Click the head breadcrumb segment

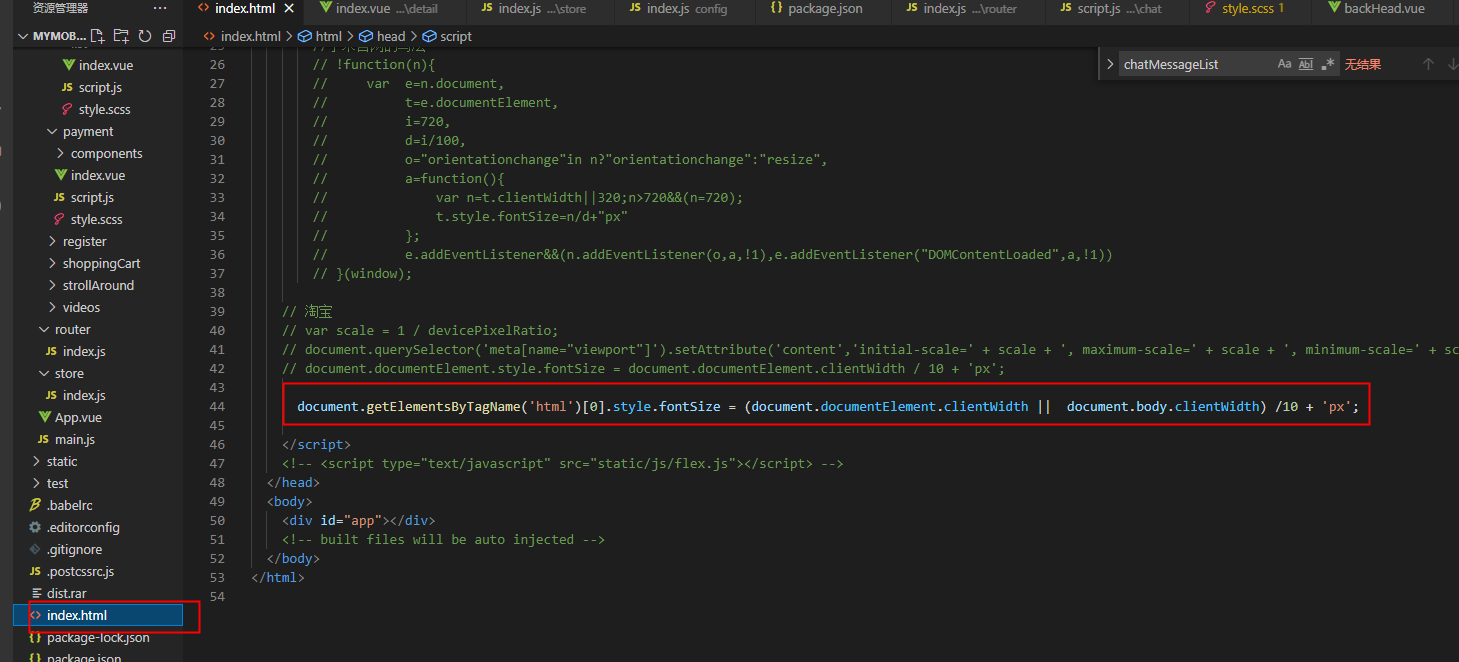click(x=383, y=36)
